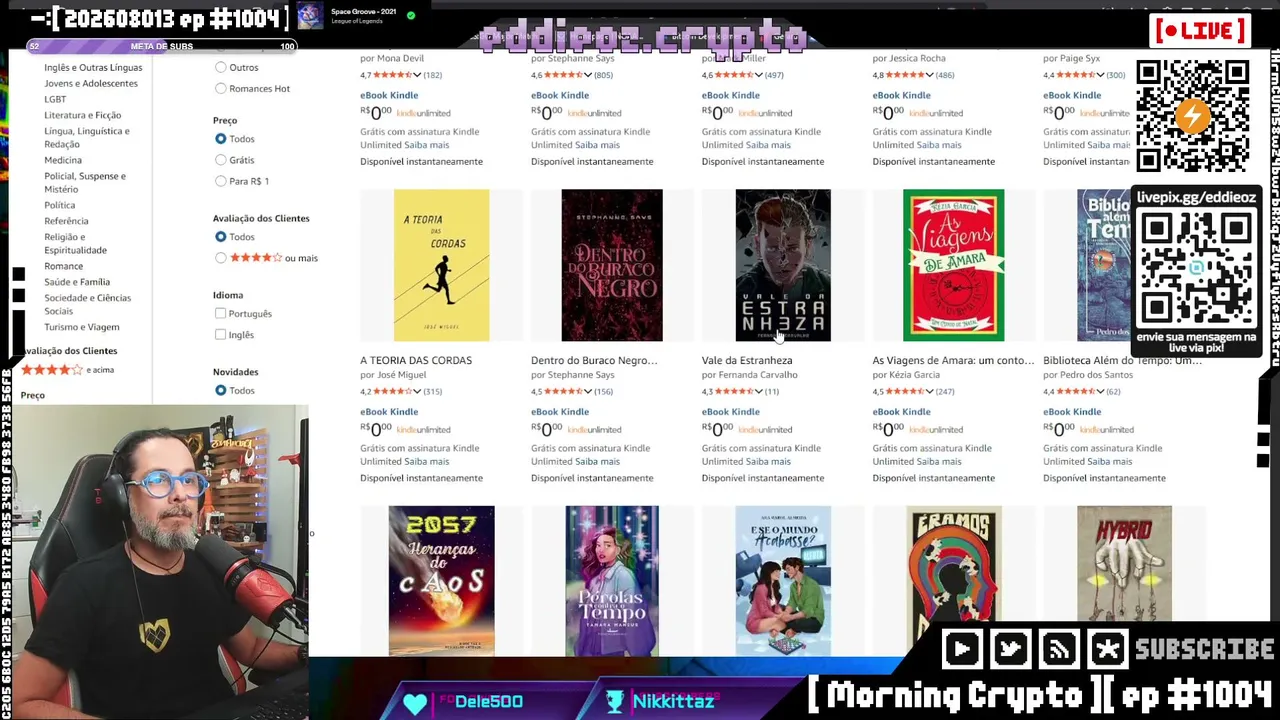Click the Kindle Unlimited logo under As Viagens de Amara
The height and width of the screenshot is (720, 1280).
pyautogui.click(x=937, y=430)
